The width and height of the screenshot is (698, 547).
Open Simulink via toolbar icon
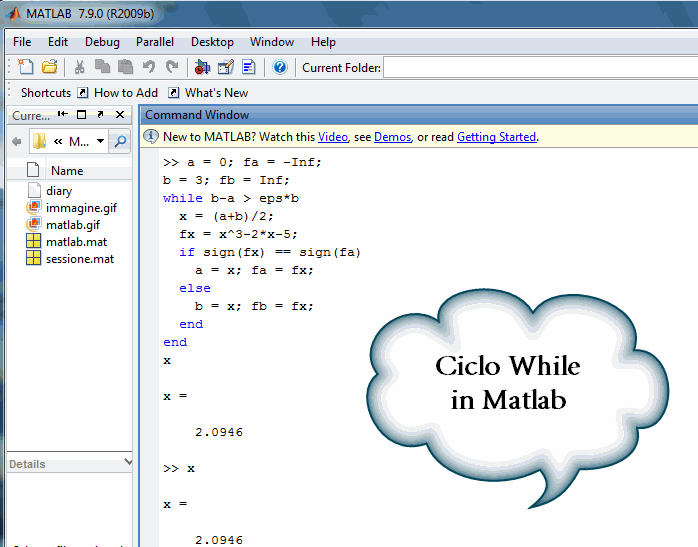coord(202,67)
